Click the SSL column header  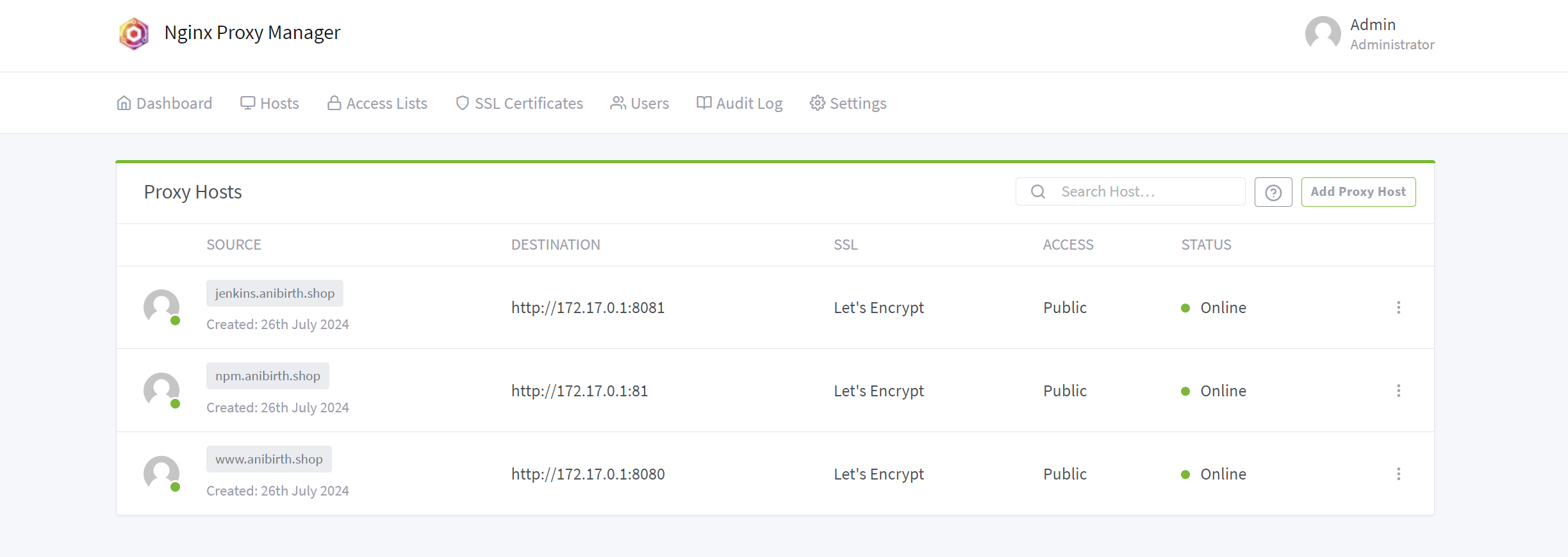point(846,245)
